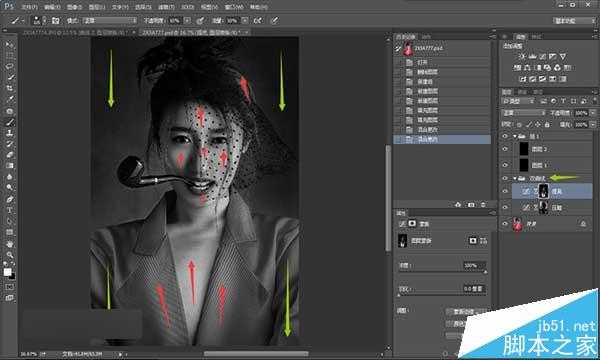Delete current history state trash icon

point(483,205)
